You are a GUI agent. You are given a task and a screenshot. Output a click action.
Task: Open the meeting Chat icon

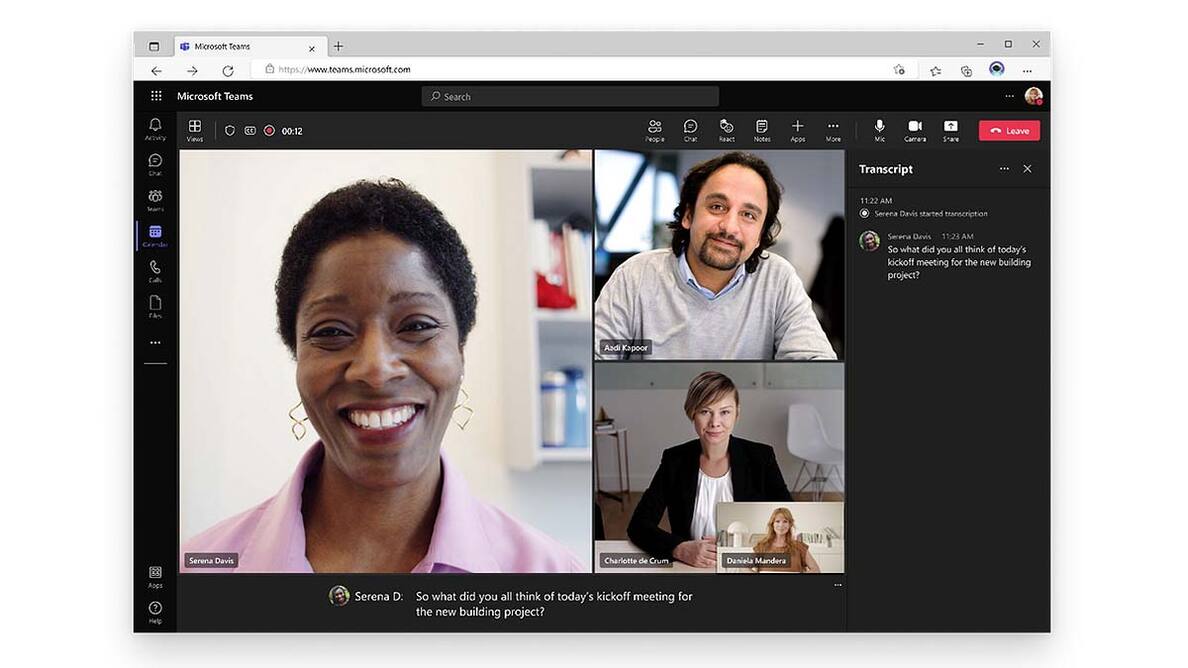point(690,130)
